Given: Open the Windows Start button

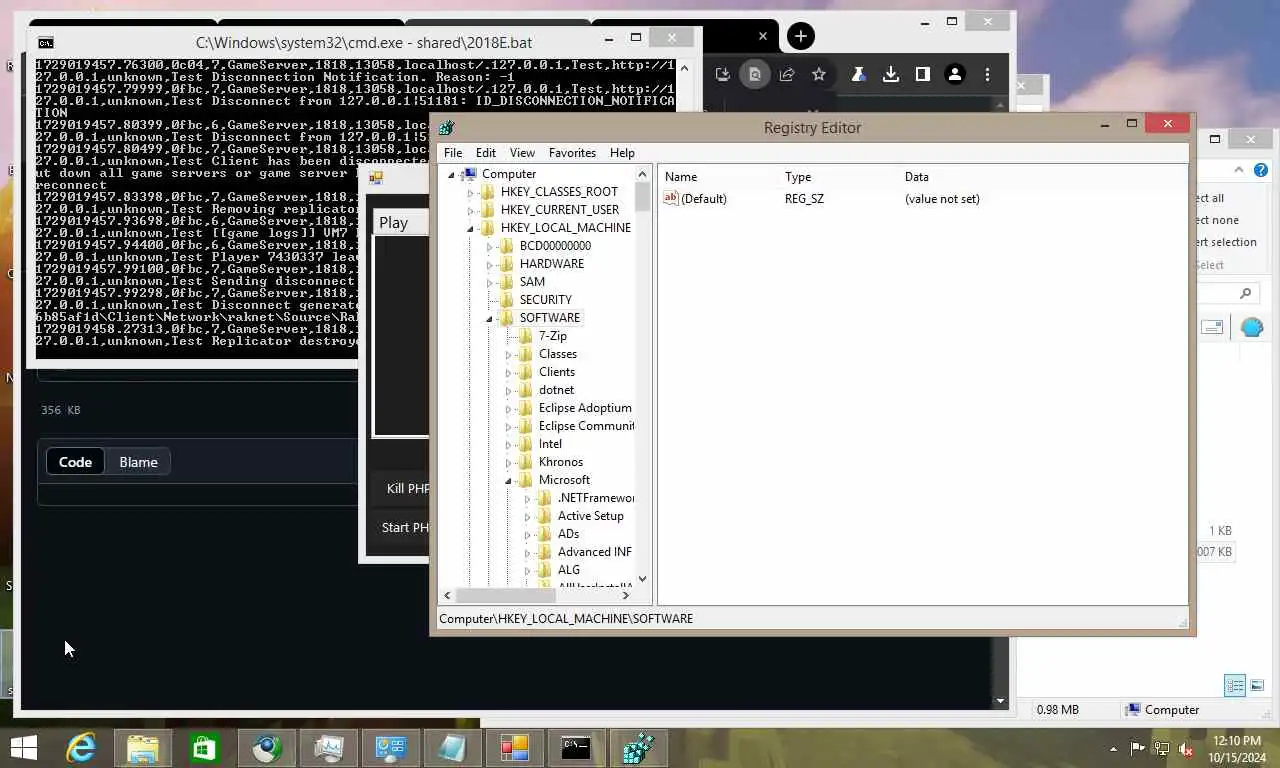Looking at the screenshot, I should click(23, 747).
